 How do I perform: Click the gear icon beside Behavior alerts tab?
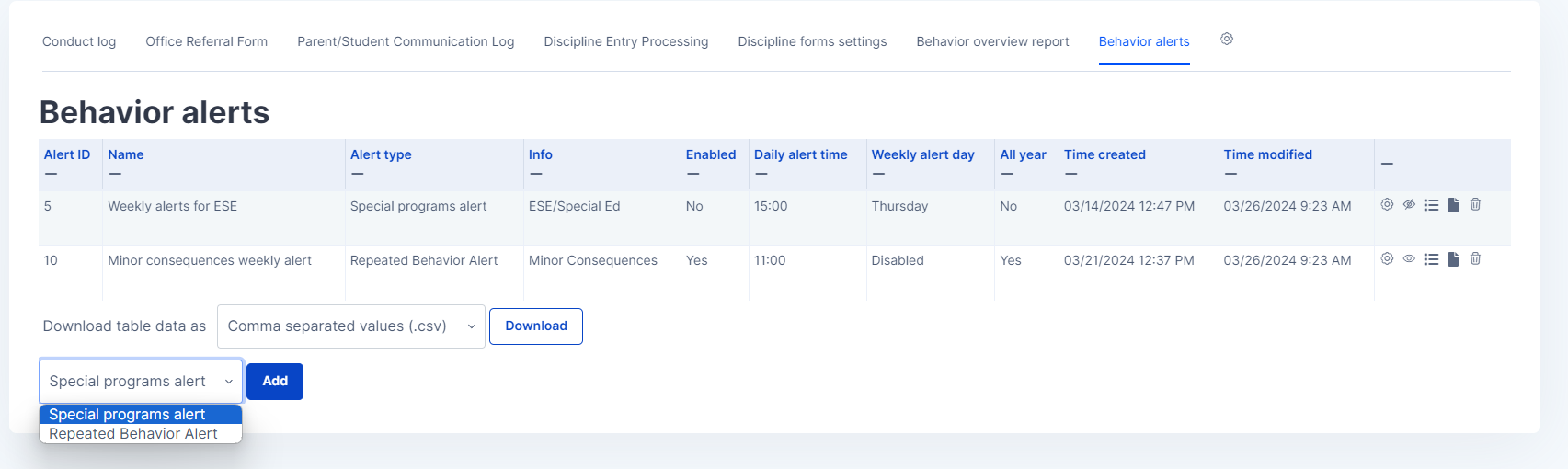[x=1227, y=40]
